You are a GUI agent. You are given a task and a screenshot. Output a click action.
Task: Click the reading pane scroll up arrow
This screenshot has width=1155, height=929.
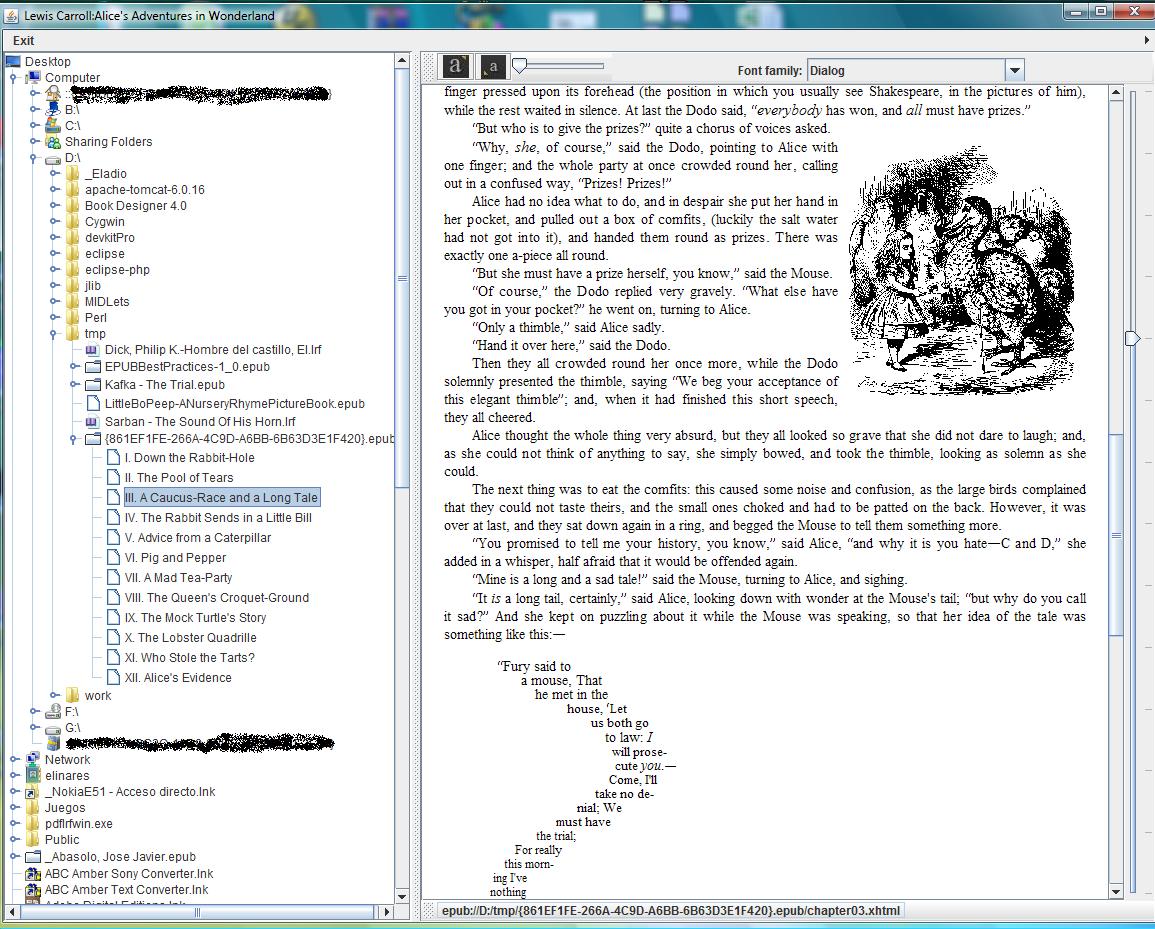click(1116, 94)
